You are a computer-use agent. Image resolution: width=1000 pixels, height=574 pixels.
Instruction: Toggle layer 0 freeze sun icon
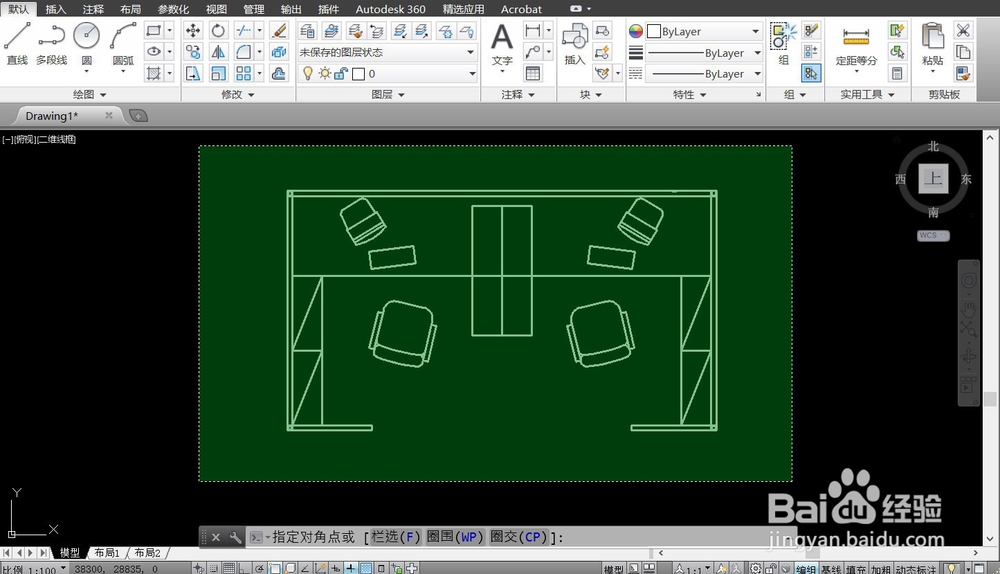click(325, 73)
